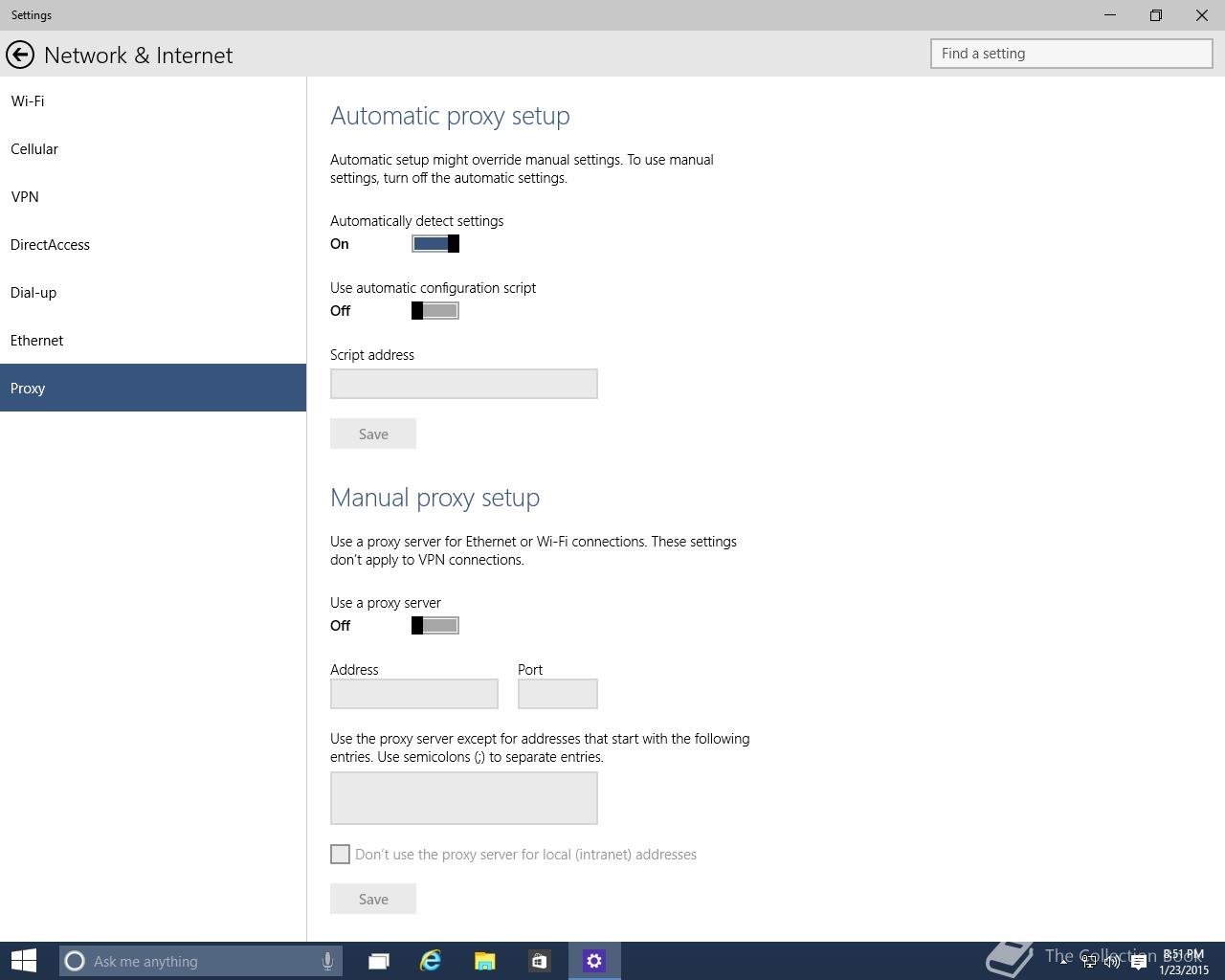
Task: Select Wi-Fi in the sidebar
Action: coord(153,100)
